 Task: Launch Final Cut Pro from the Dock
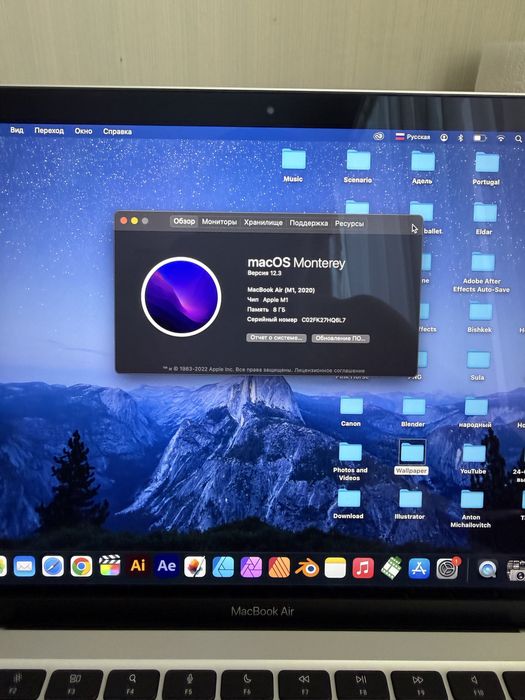click(x=109, y=567)
